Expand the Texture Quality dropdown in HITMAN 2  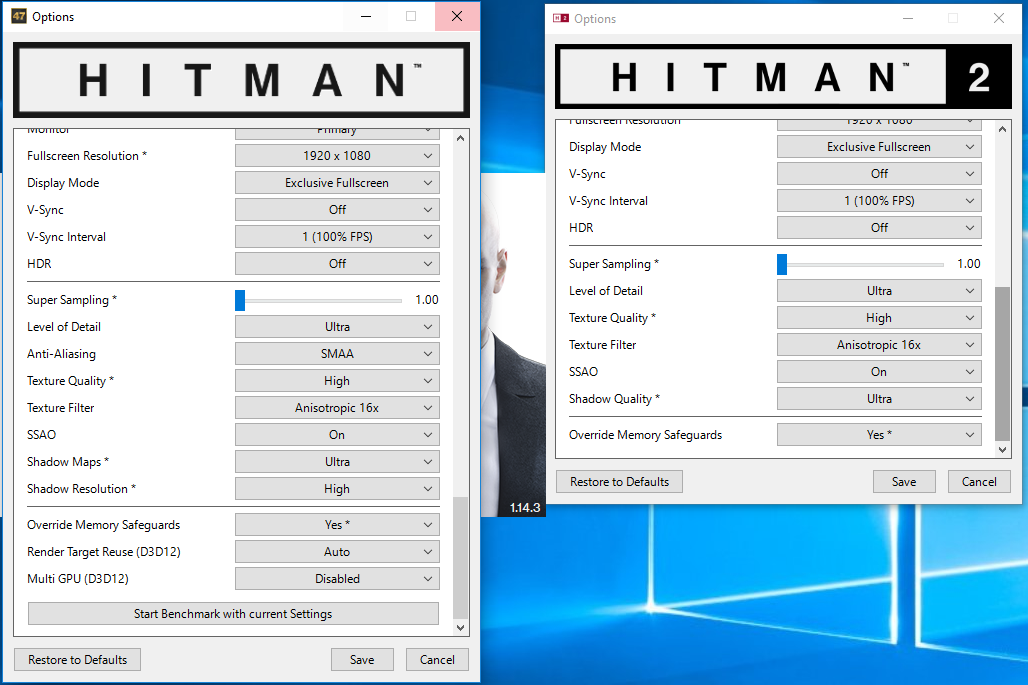879,317
